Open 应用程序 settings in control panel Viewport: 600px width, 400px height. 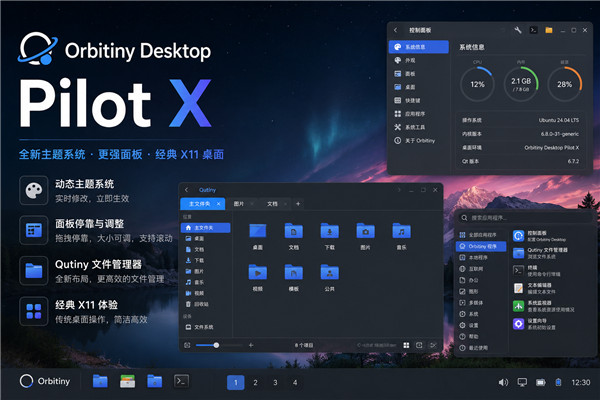[x=419, y=114]
